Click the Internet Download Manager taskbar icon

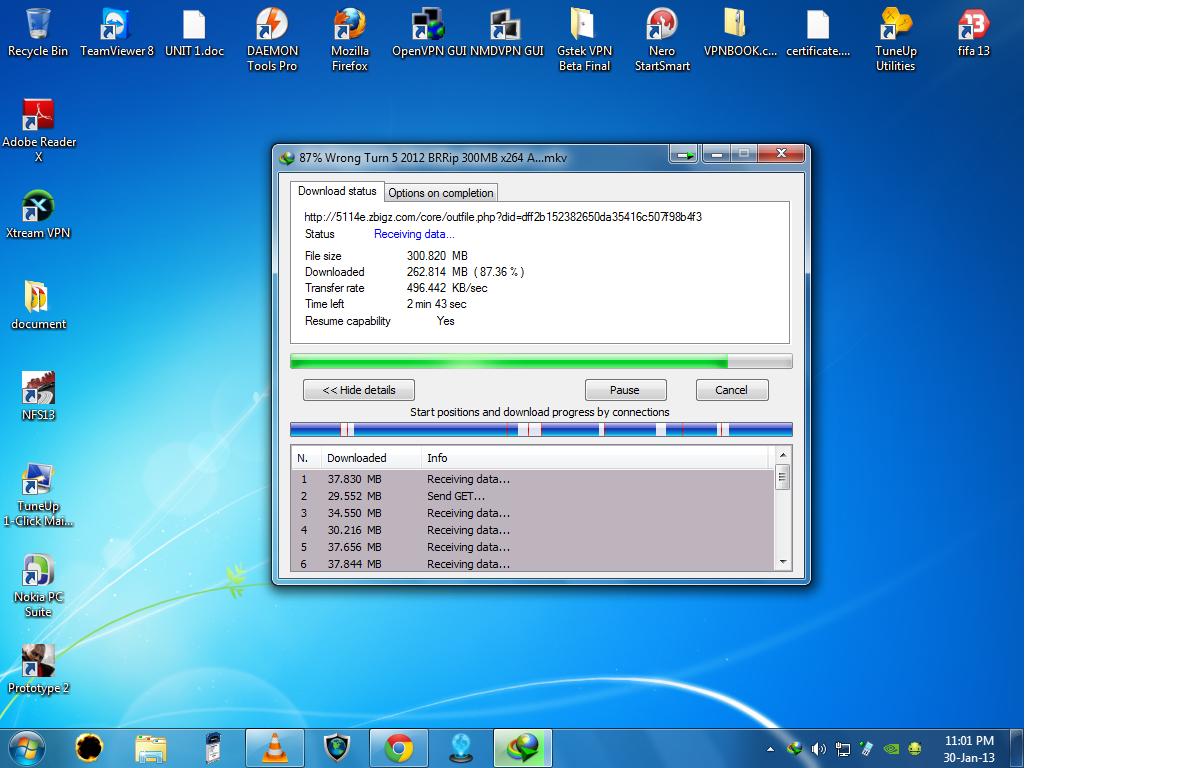[522, 747]
